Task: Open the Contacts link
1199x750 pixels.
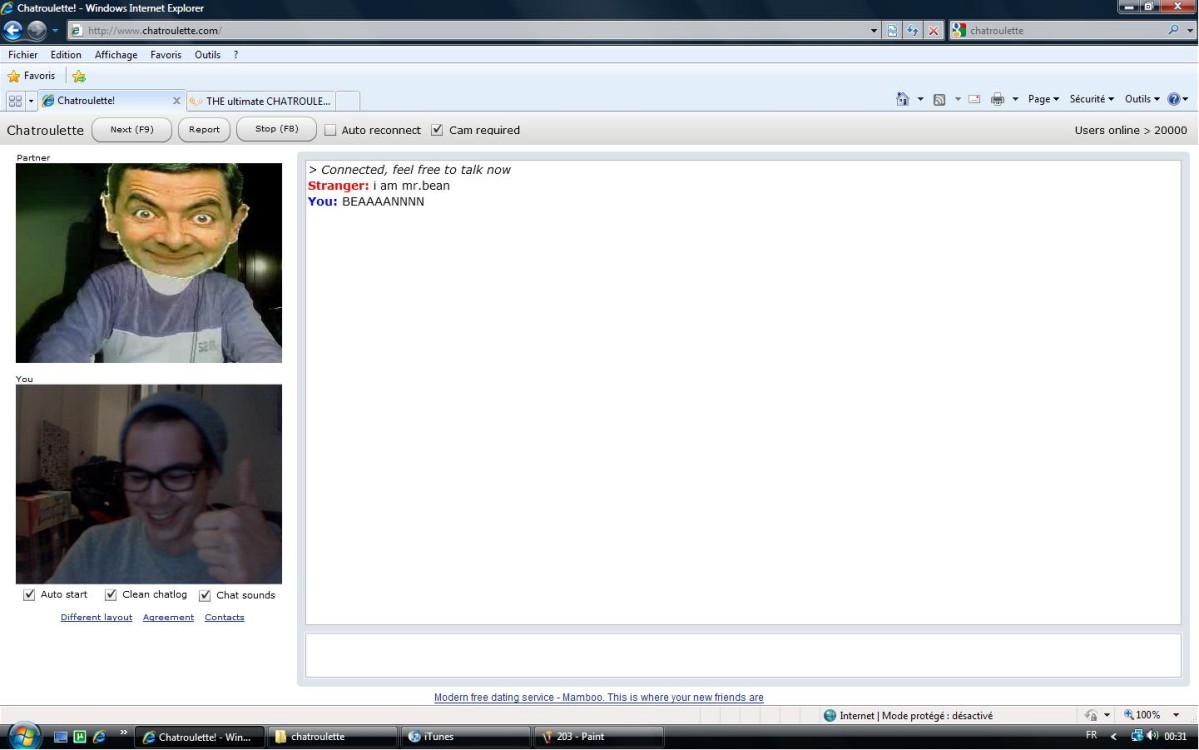Action: tap(224, 618)
